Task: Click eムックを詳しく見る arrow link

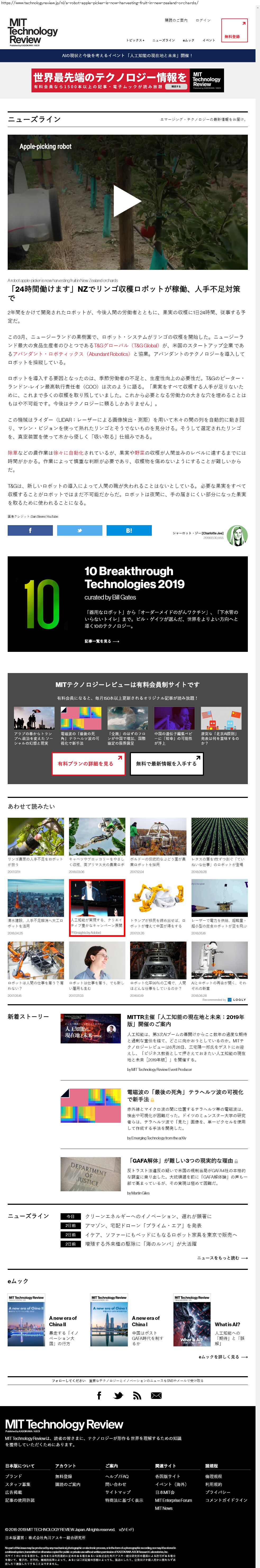Action: (223, 1357)
